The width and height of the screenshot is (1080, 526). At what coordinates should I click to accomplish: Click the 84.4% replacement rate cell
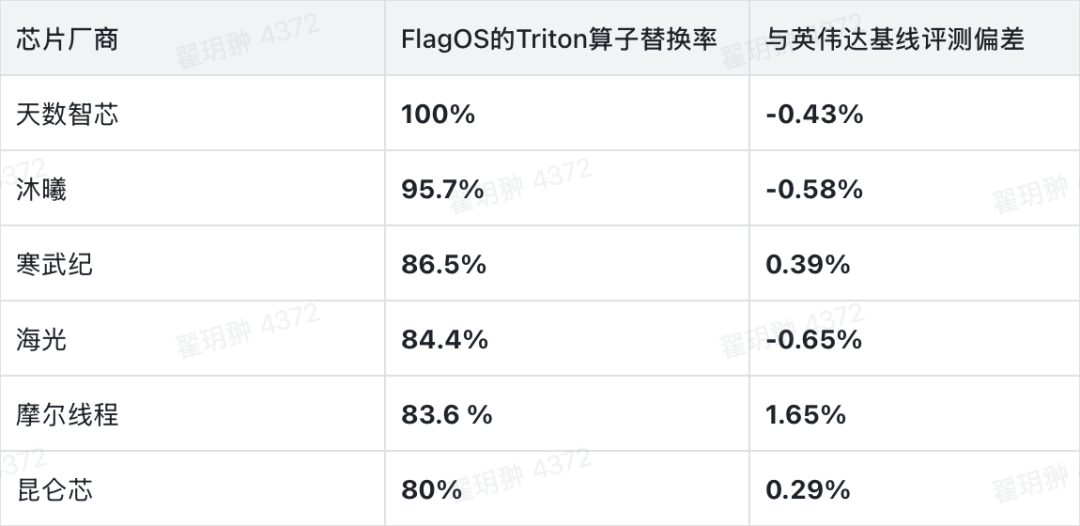(444, 340)
